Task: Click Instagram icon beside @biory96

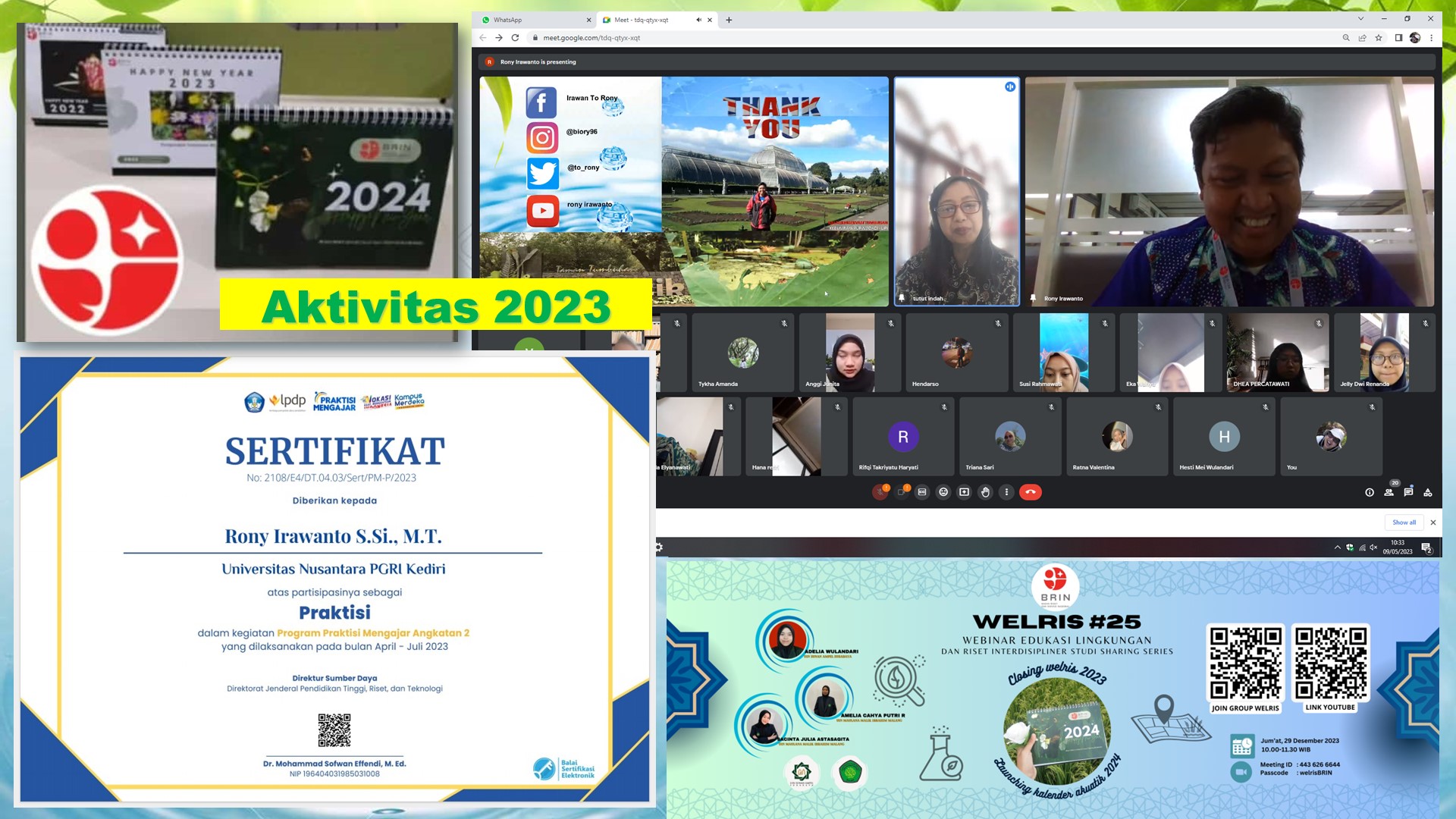Action: (x=542, y=138)
